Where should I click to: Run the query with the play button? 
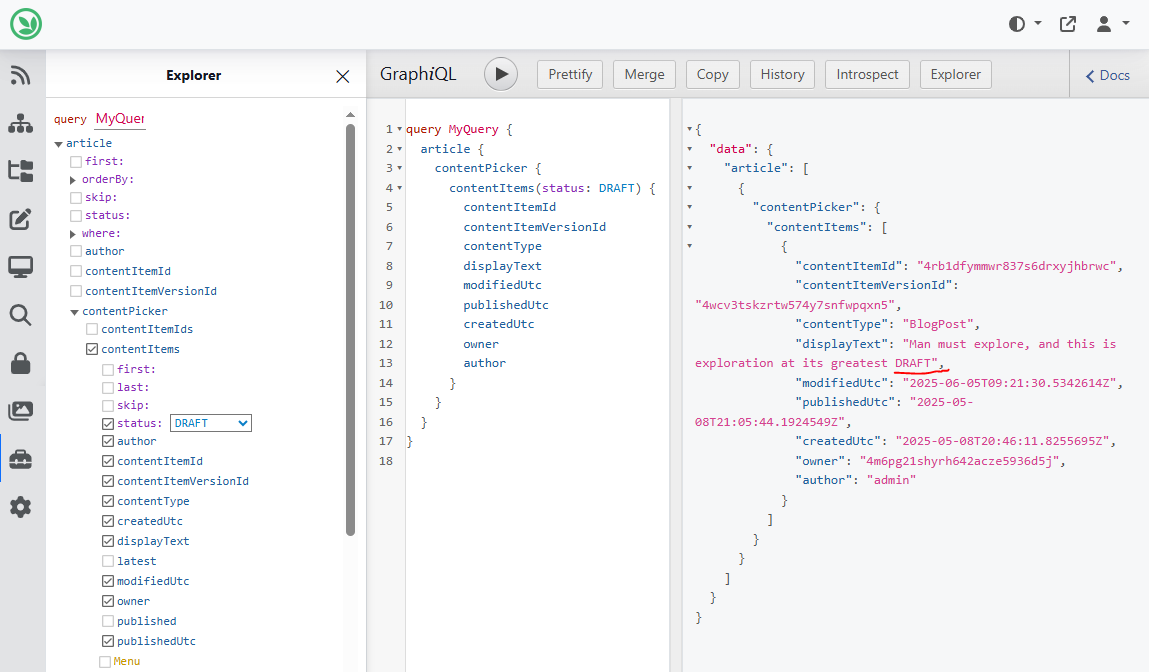pyautogui.click(x=501, y=74)
